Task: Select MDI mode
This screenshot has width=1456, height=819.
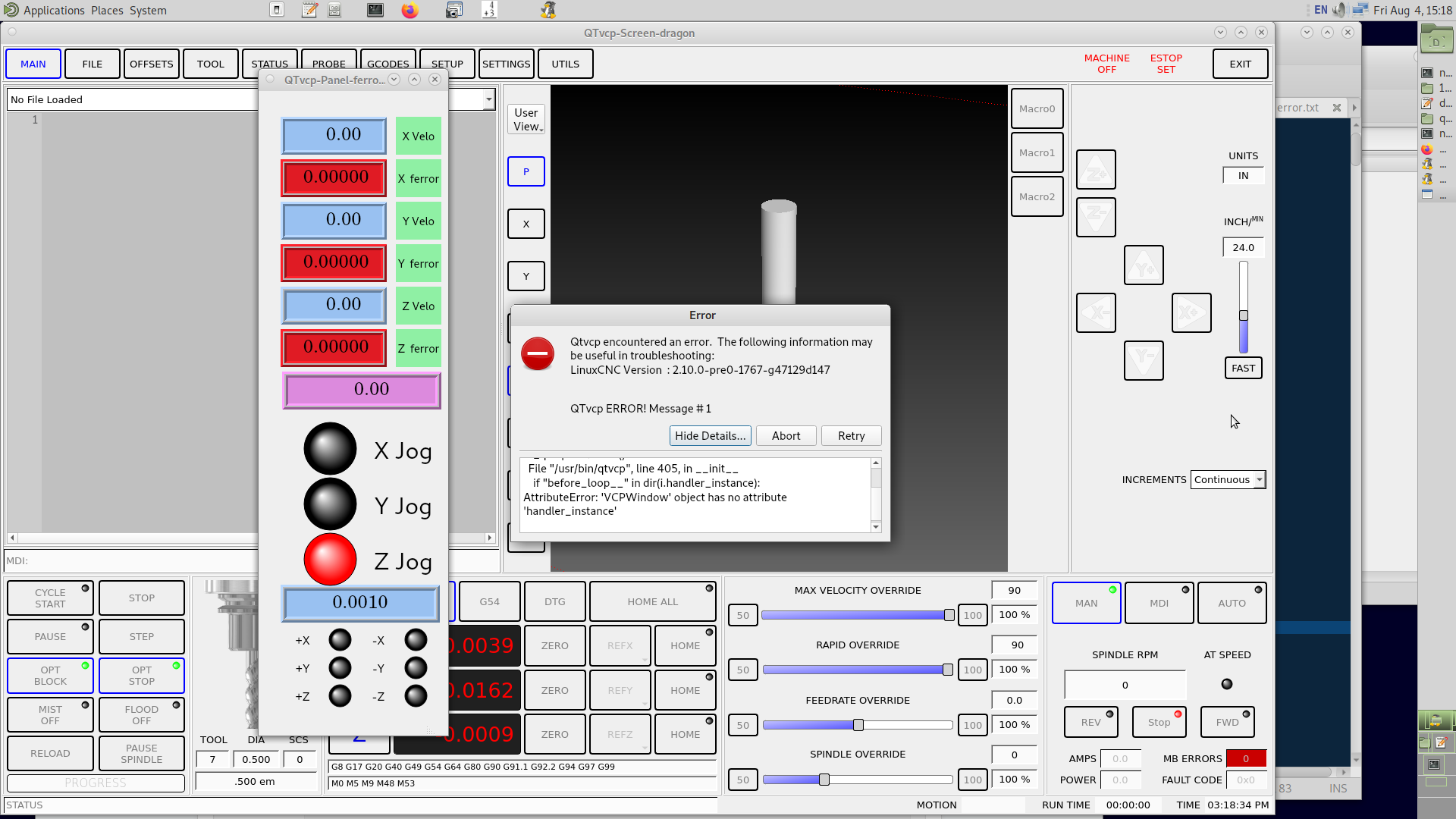Action: (1159, 603)
